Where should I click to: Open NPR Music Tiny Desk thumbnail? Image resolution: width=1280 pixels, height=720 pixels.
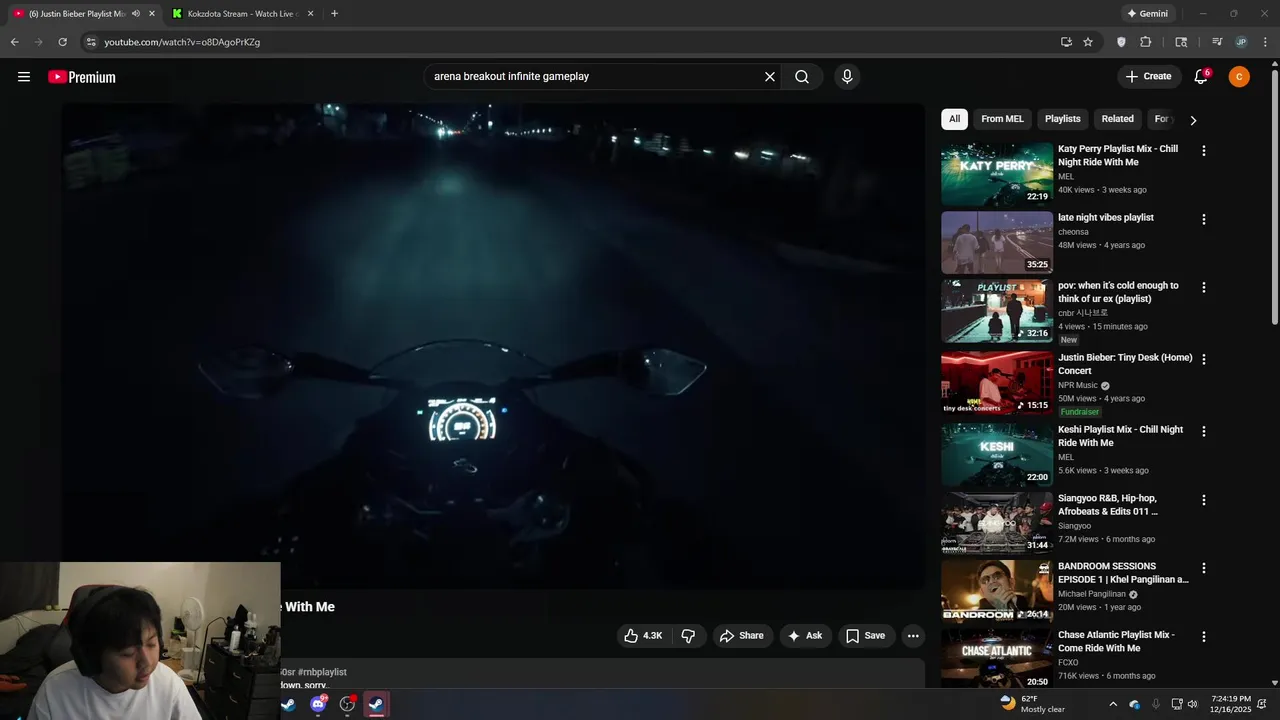pos(997,383)
